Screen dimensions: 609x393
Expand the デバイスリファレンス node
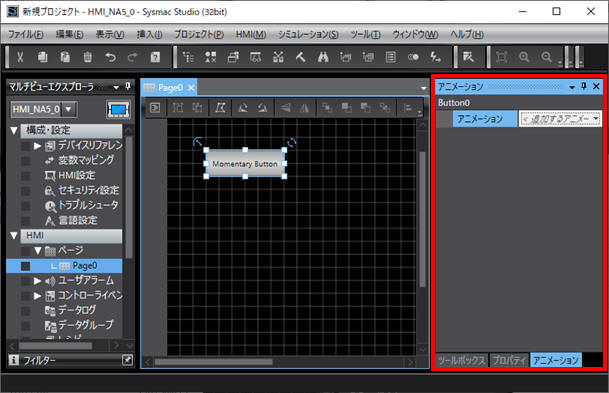point(37,146)
